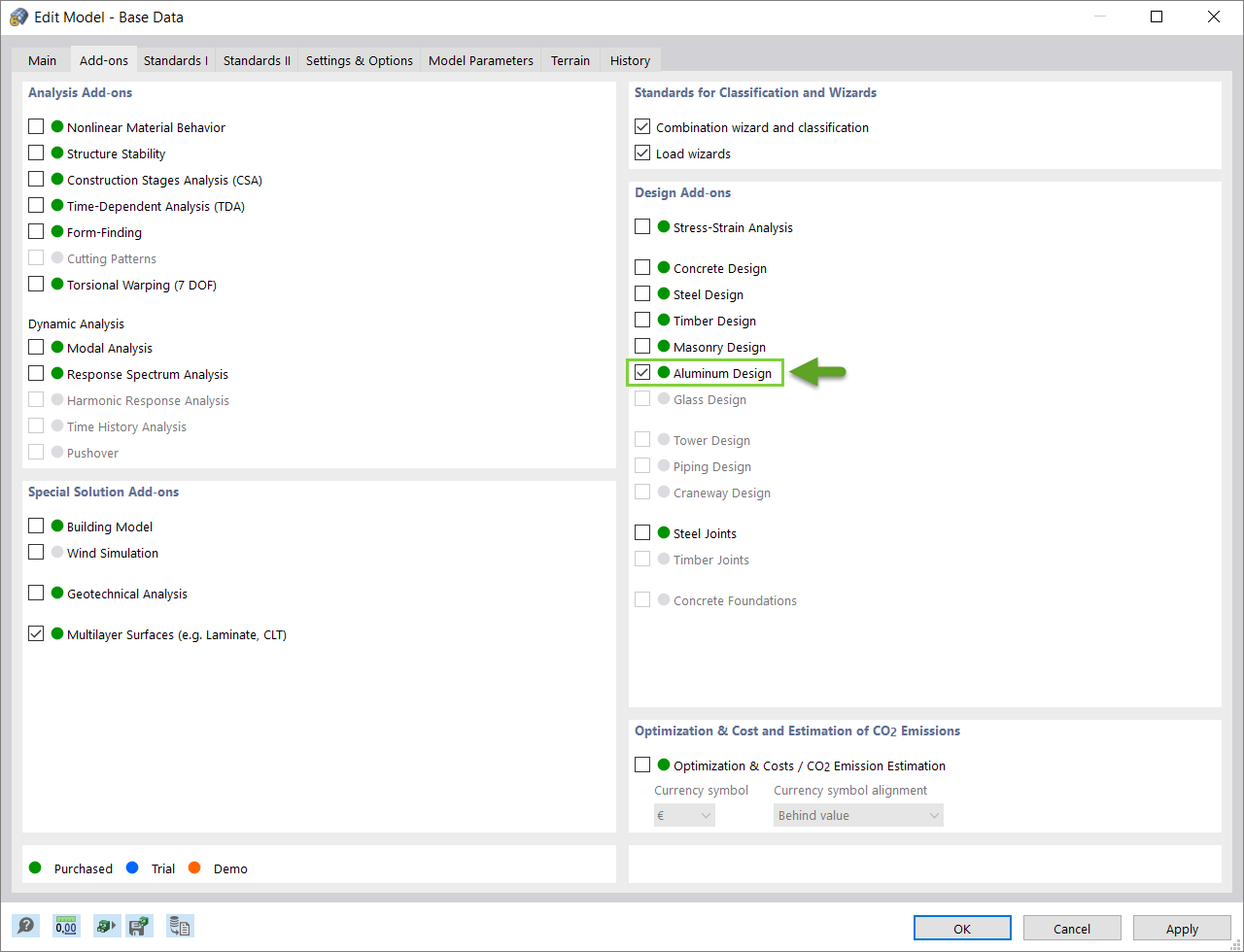Check the Modal Analysis option
This screenshot has height=952, width=1244.
(36, 347)
